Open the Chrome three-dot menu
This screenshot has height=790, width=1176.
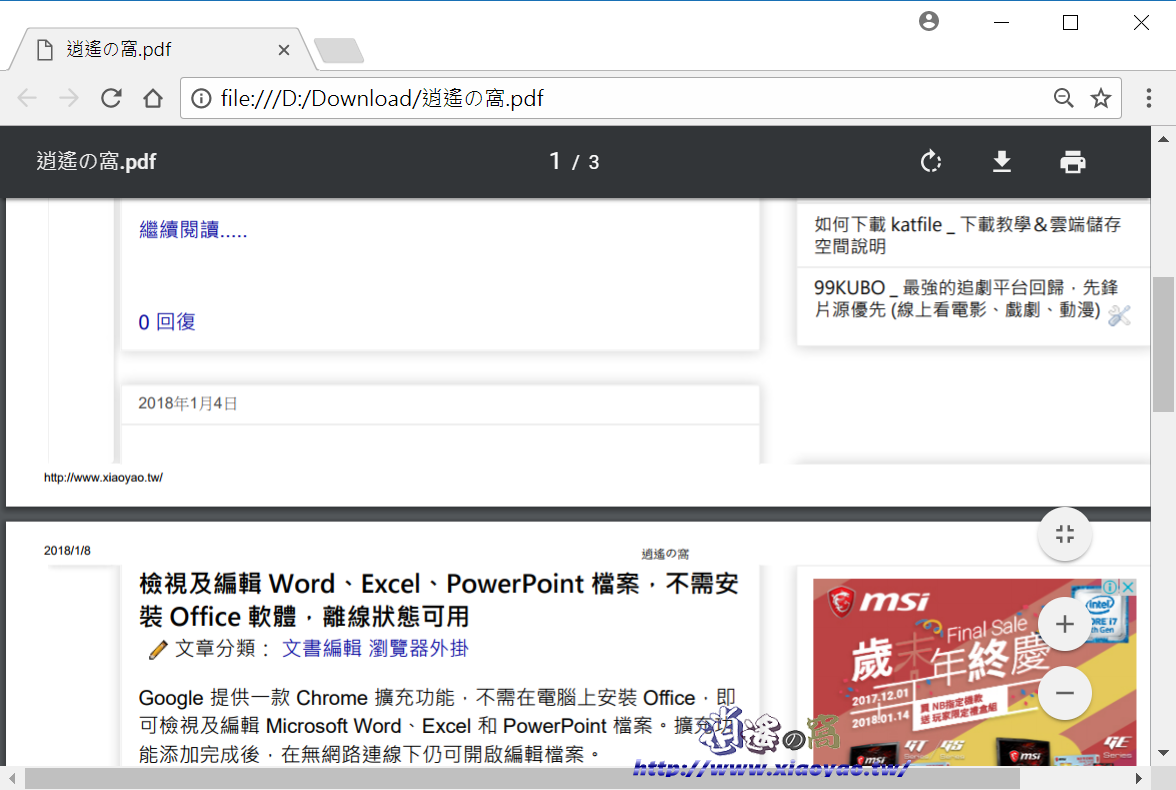[1148, 98]
